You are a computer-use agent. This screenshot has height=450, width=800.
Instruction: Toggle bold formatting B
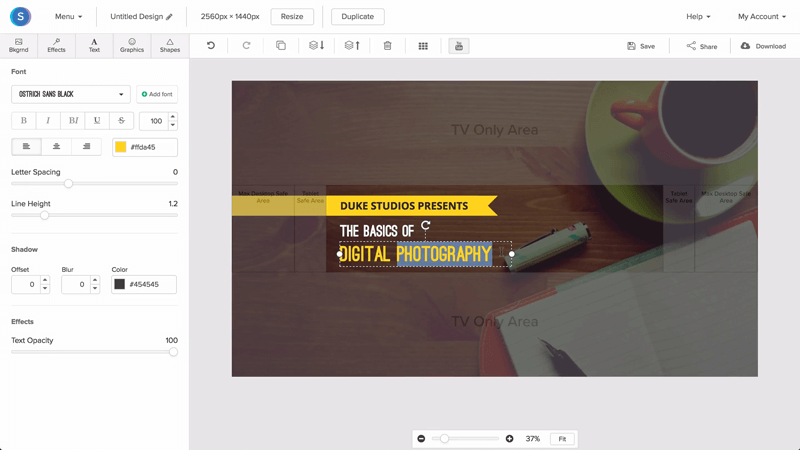[23, 120]
